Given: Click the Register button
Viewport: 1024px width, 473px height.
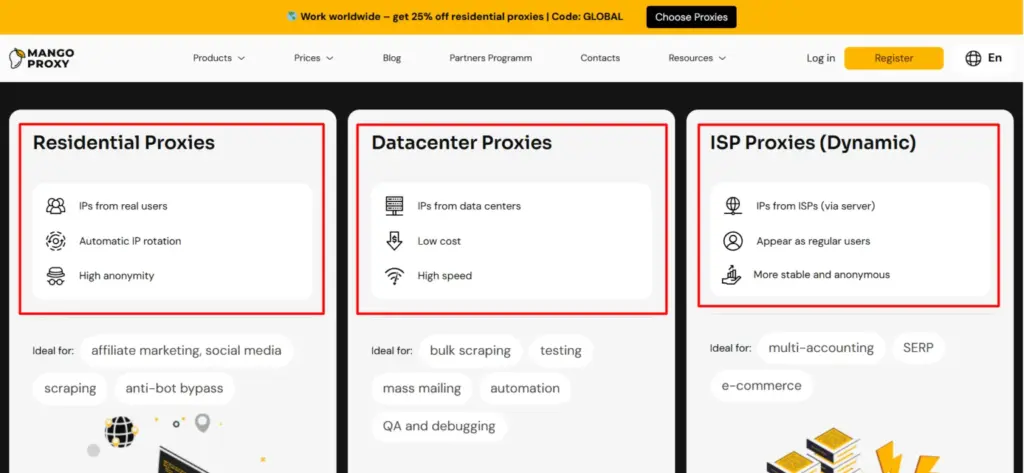Looking at the screenshot, I should pyautogui.click(x=893, y=58).
